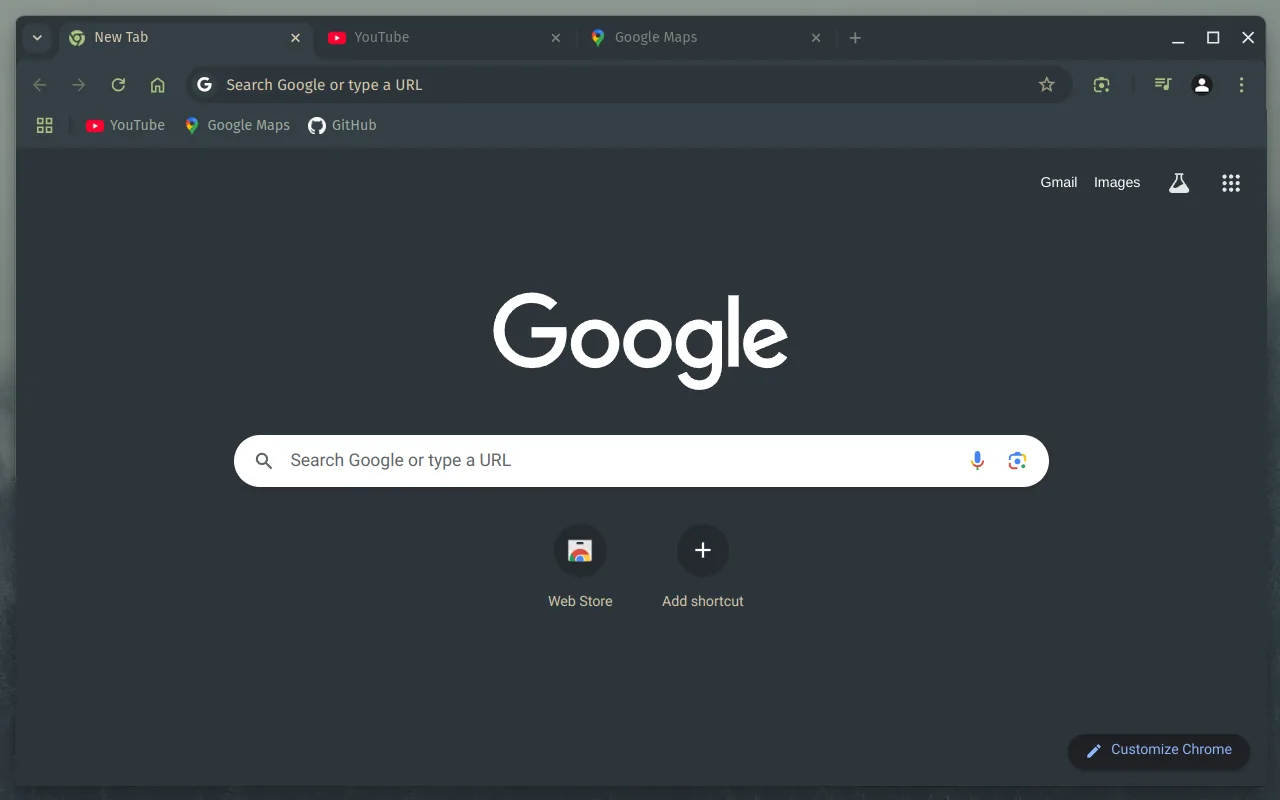This screenshot has width=1280, height=800.
Task: Open Google Images link
Action: coord(1117,182)
